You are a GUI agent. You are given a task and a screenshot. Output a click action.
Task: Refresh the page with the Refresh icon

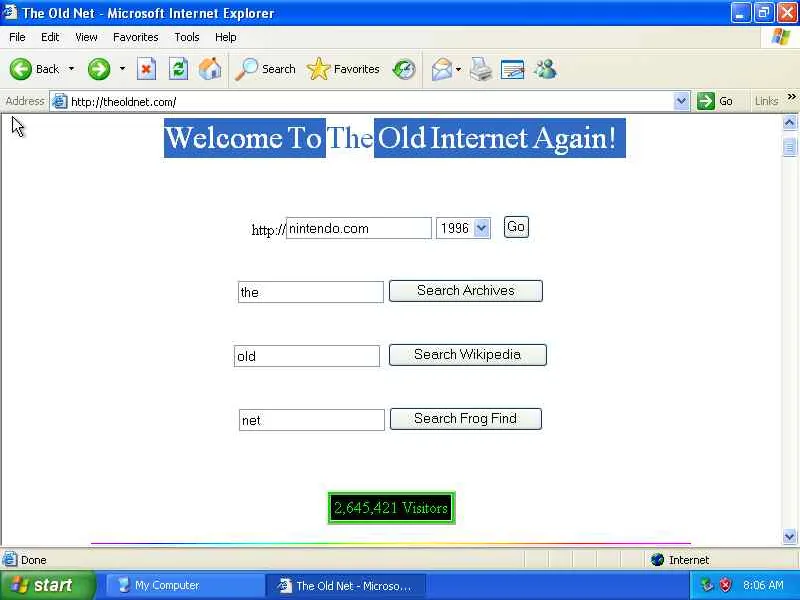[178, 69]
